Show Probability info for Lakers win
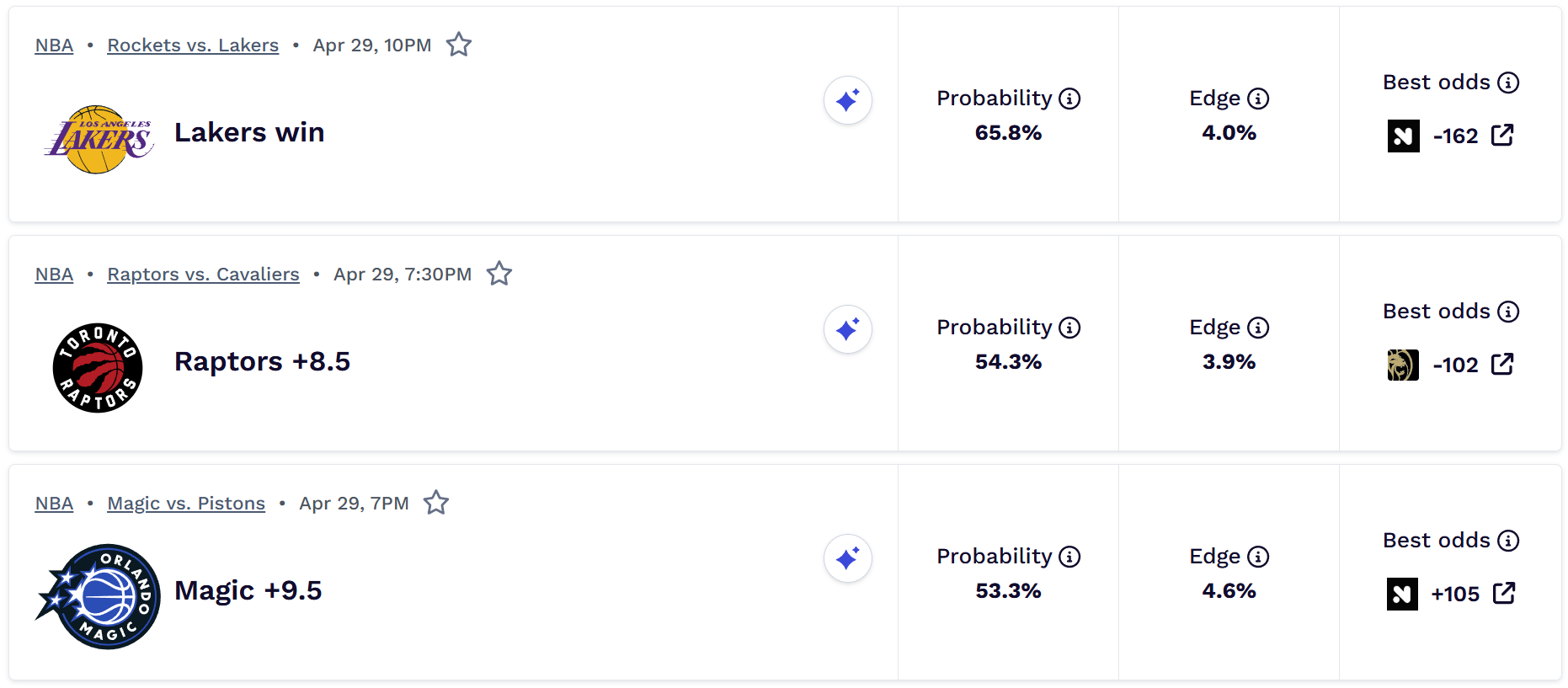Image resolution: width=1568 pixels, height=688 pixels. (x=1069, y=99)
